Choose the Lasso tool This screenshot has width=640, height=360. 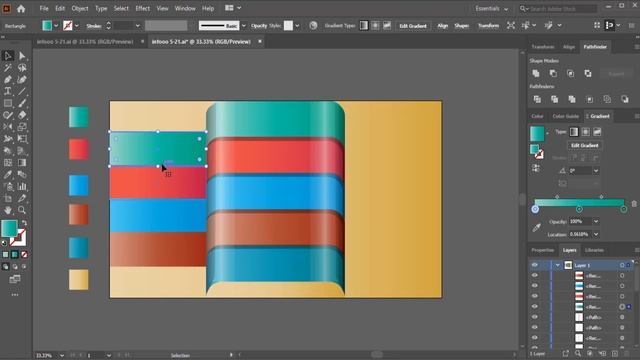click(x=22, y=67)
